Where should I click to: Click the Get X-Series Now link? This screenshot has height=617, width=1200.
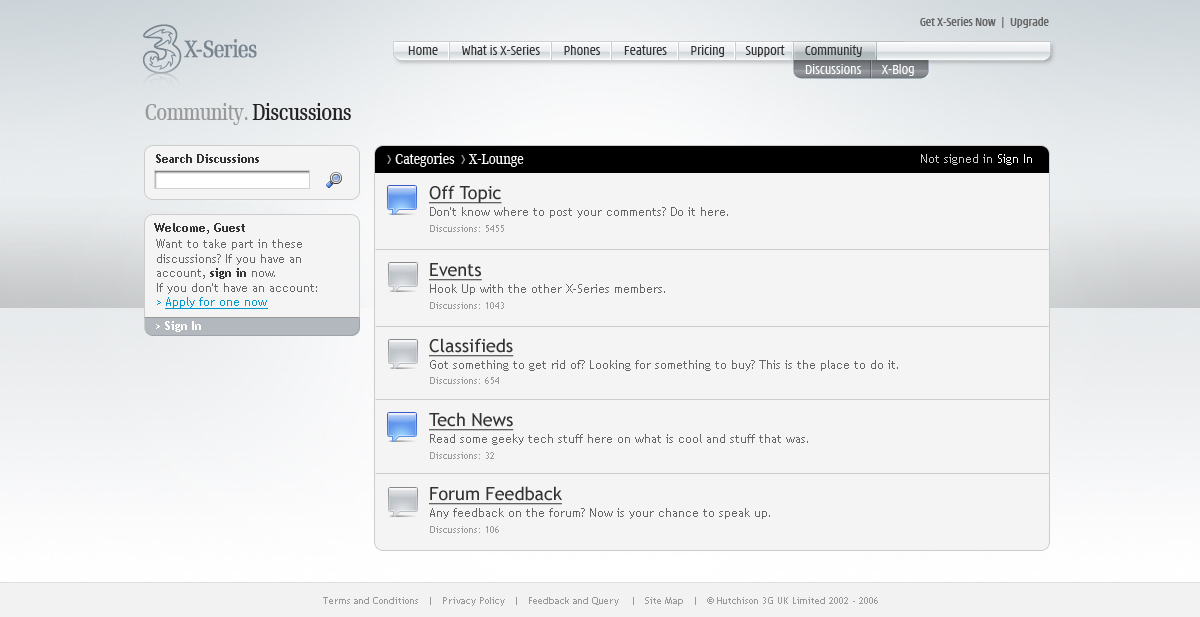957,22
